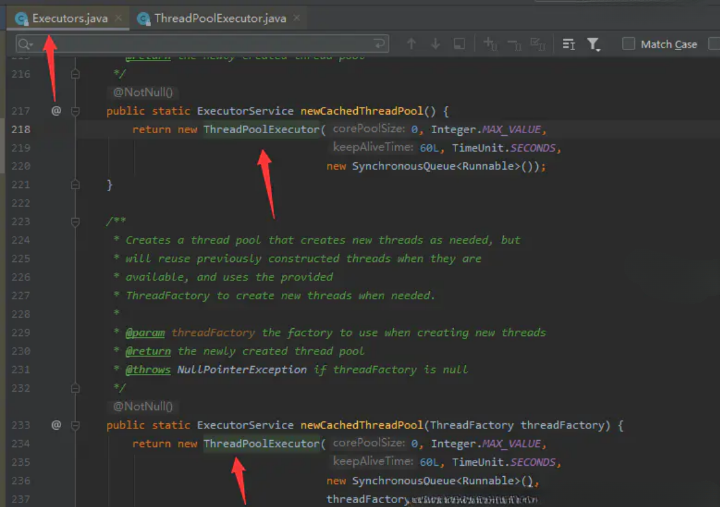720x507 pixels.
Task: Click line number 224 in gutter
Action: click(x=21, y=240)
